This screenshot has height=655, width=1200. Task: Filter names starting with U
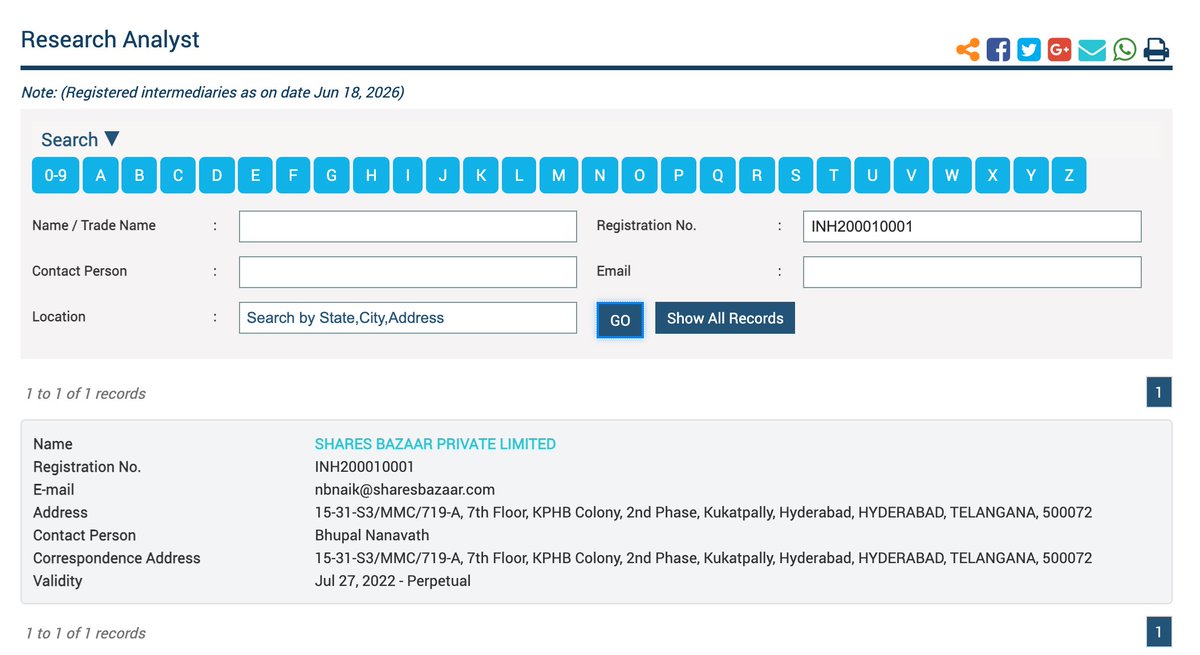[x=872, y=175]
